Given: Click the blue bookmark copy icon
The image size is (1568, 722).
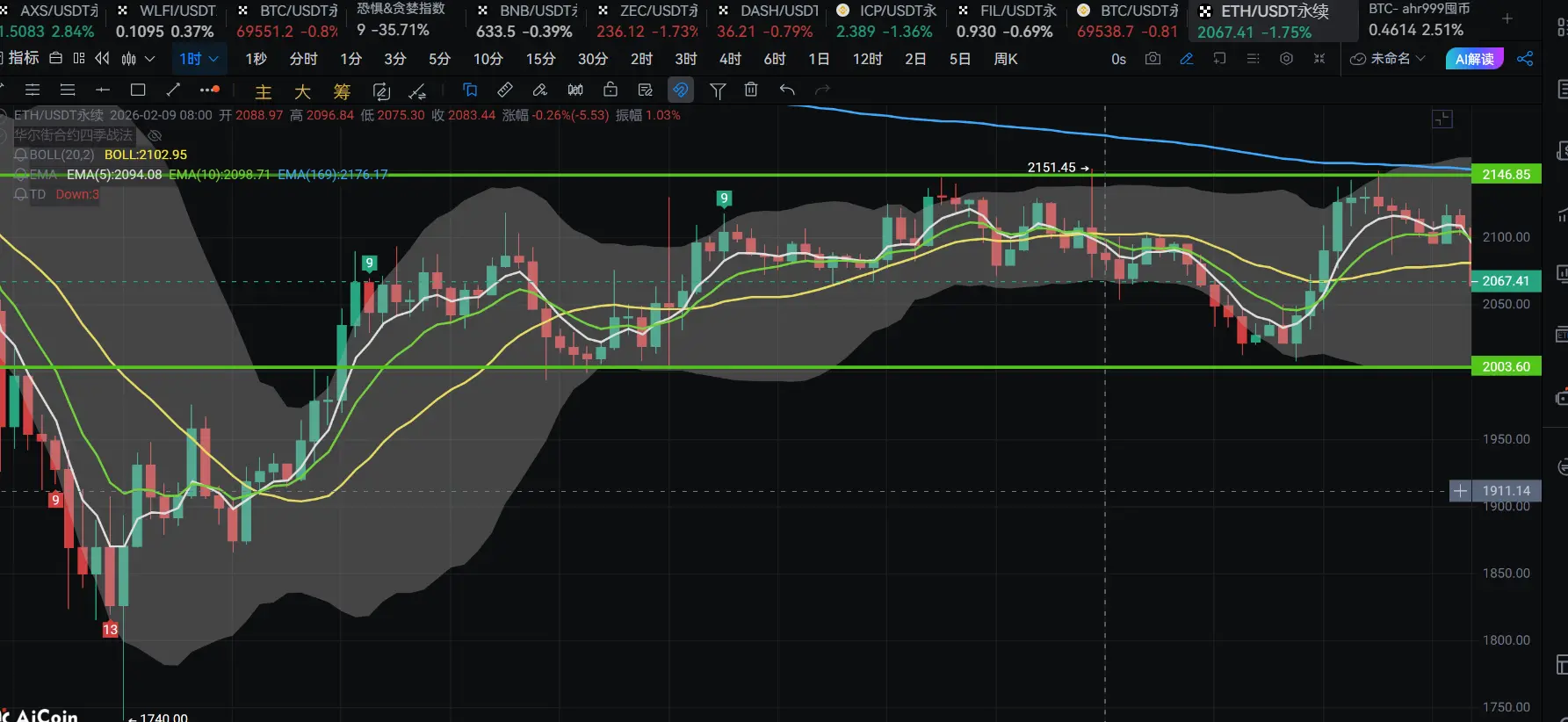Looking at the screenshot, I should coord(470,90).
